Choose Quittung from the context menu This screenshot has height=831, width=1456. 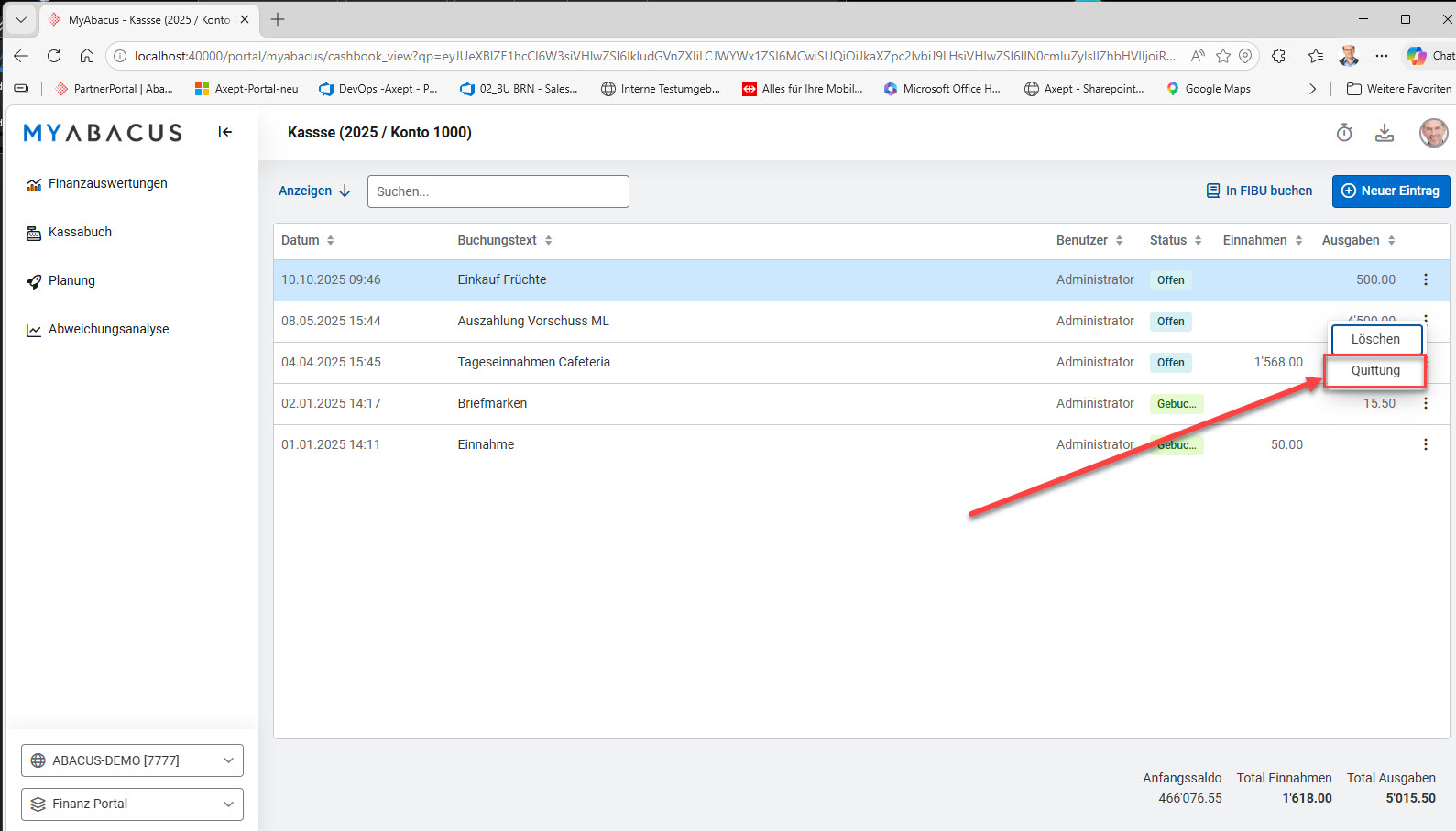pos(1375,370)
